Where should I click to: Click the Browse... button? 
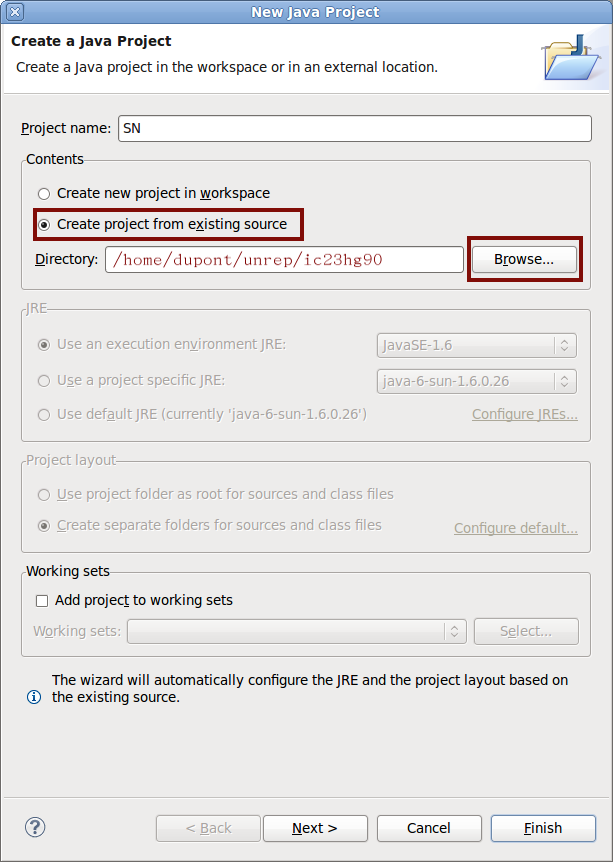[x=524, y=259]
